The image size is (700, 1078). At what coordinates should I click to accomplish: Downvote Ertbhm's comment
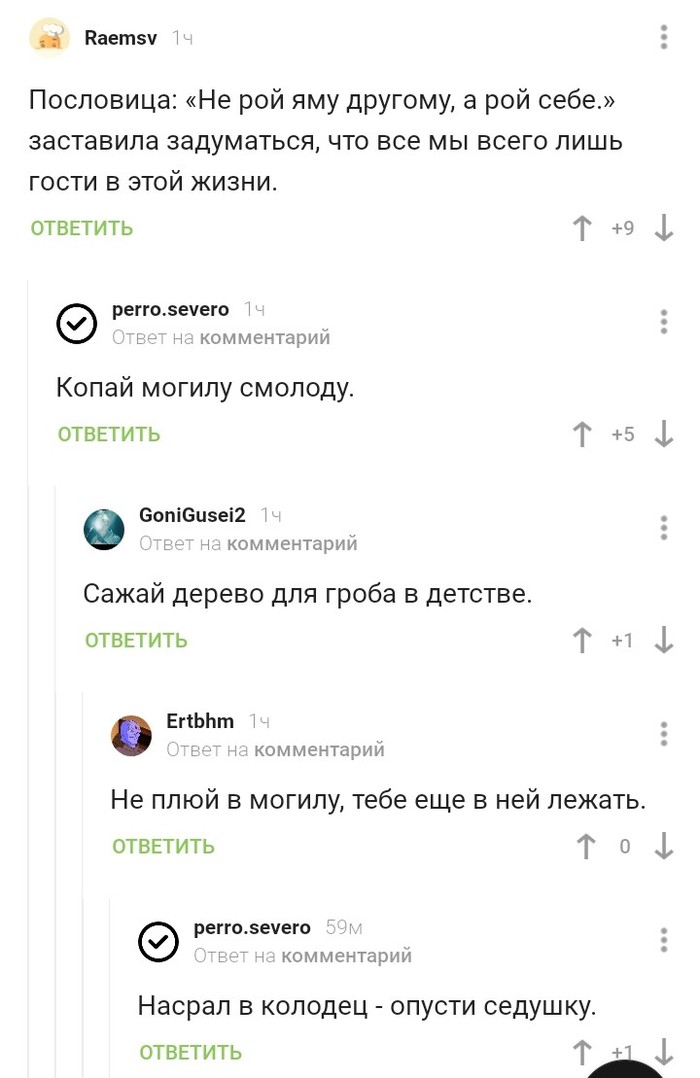click(663, 847)
